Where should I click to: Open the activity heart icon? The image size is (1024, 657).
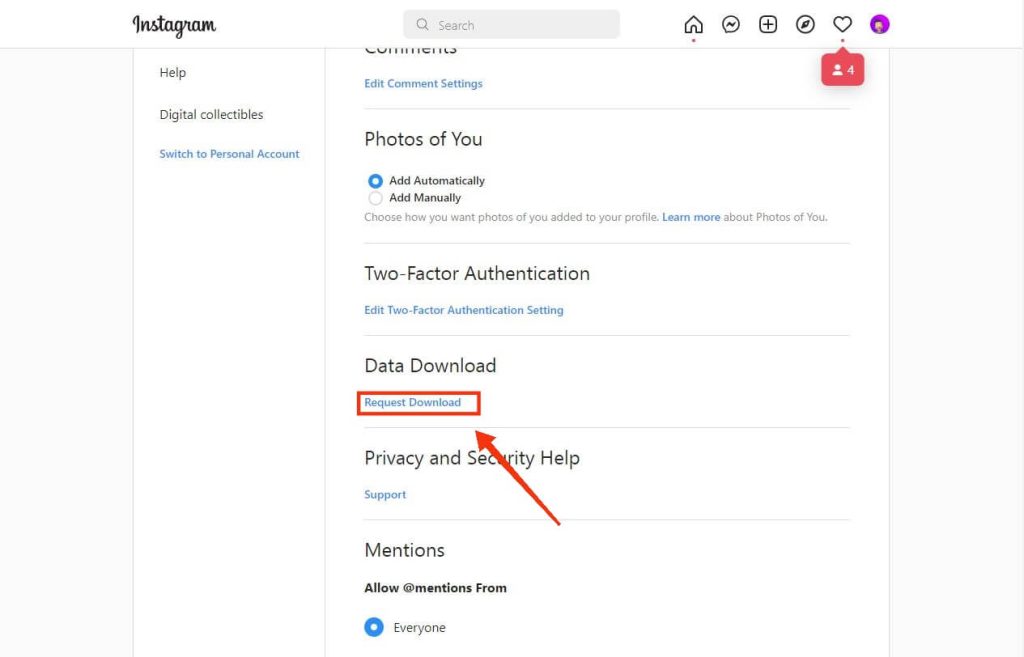coord(842,25)
